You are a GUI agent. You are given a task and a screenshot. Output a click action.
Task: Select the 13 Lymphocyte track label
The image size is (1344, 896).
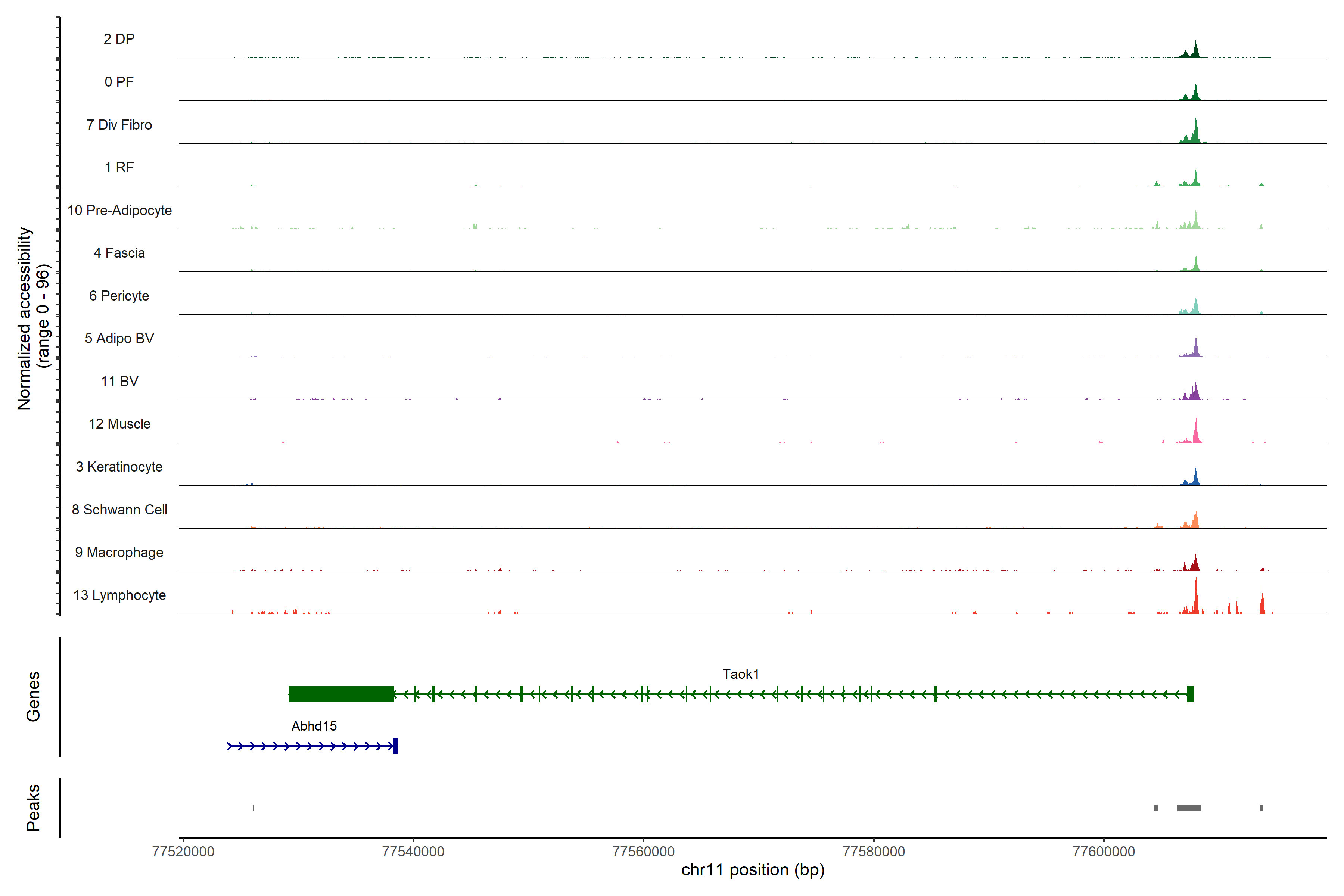coord(119,595)
